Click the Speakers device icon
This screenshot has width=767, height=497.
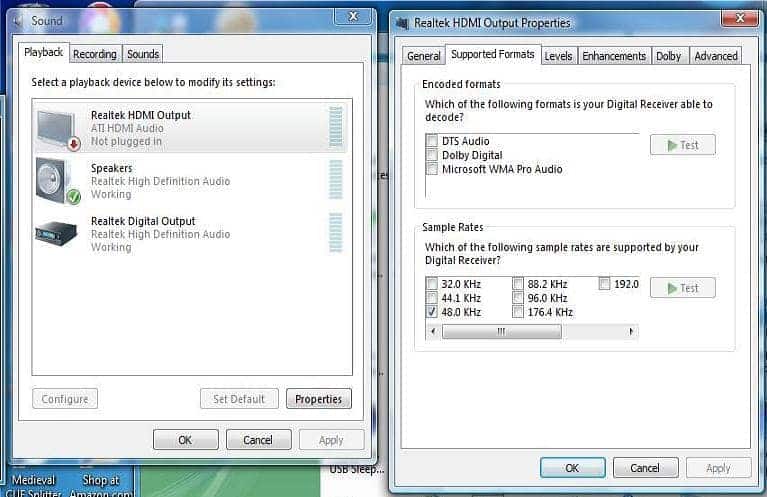coord(58,181)
